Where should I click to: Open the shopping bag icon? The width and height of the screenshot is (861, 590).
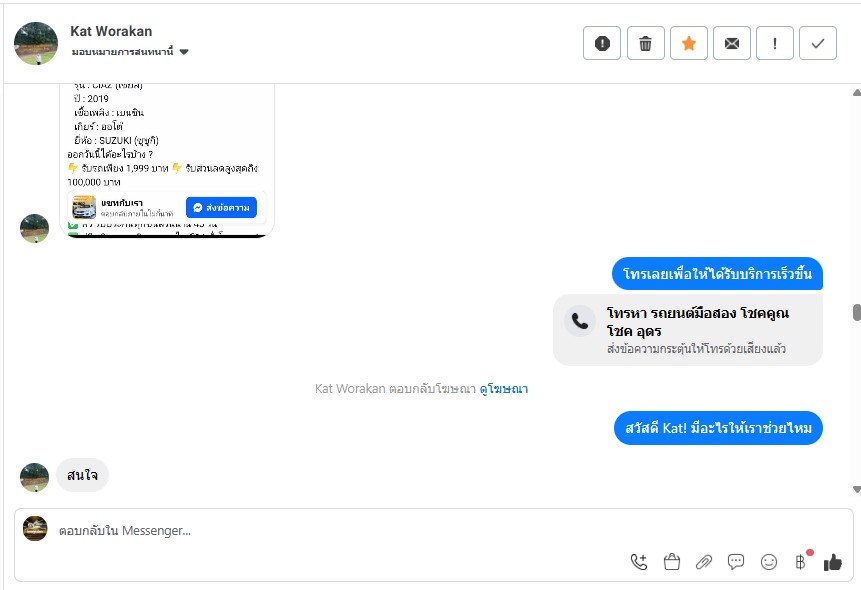(x=672, y=562)
